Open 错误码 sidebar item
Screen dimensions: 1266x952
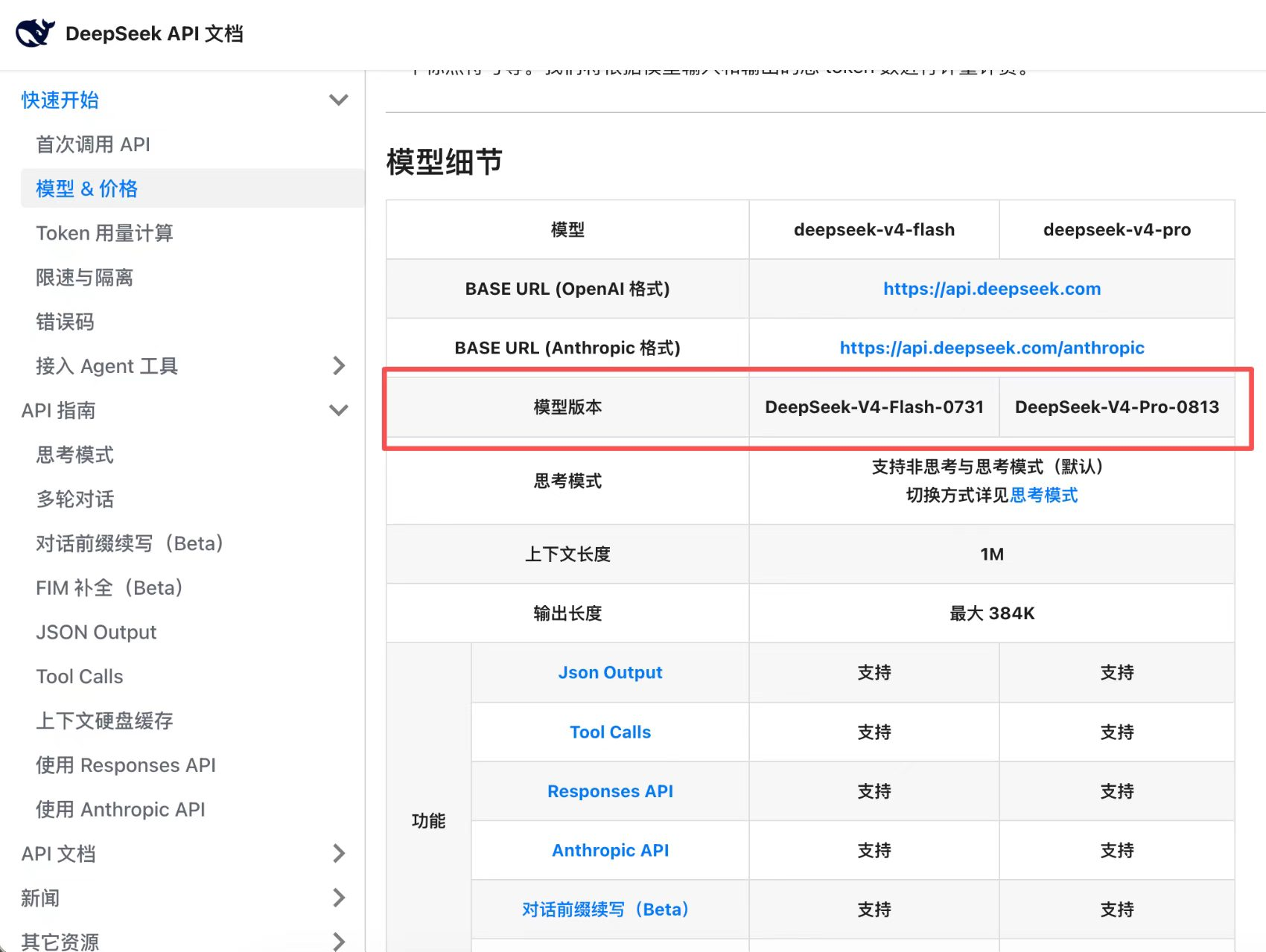[x=65, y=322]
